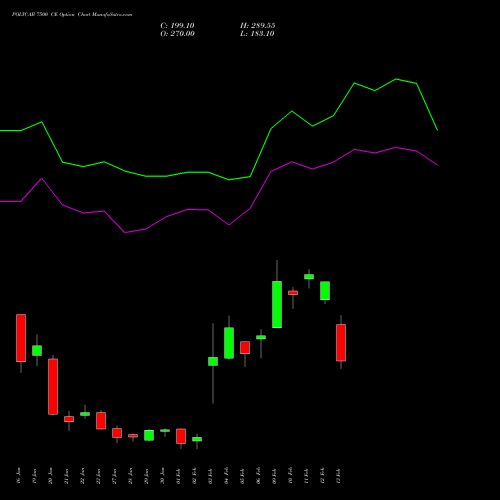This screenshot has height=500, width=500.
Task: Click the 19 Jan date label
Action: click(34, 476)
